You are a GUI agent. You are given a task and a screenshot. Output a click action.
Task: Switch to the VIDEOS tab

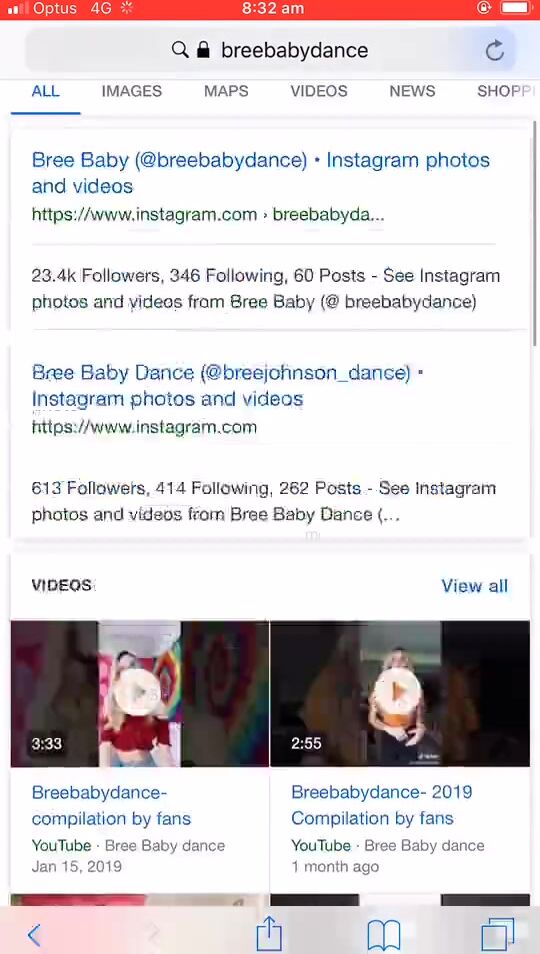click(319, 91)
